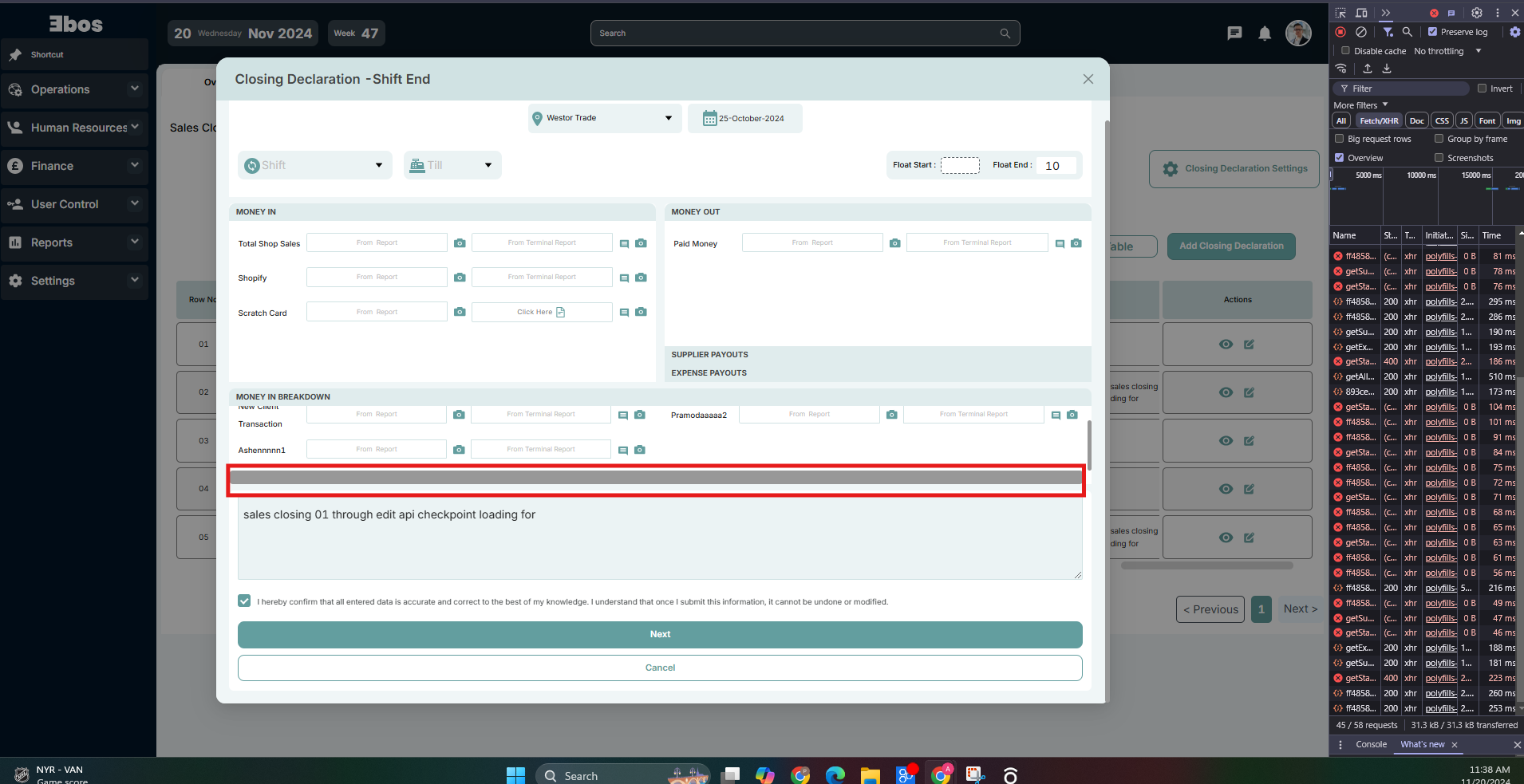Enable Big request rows checkbox
Viewport: 1524px width, 784px height.
(x=1340, y=139)
